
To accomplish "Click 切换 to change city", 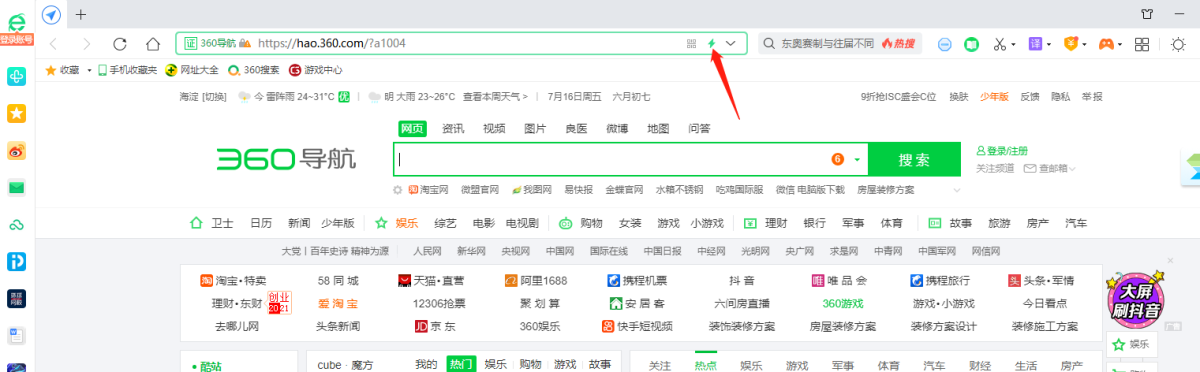I will coord(214,97).
